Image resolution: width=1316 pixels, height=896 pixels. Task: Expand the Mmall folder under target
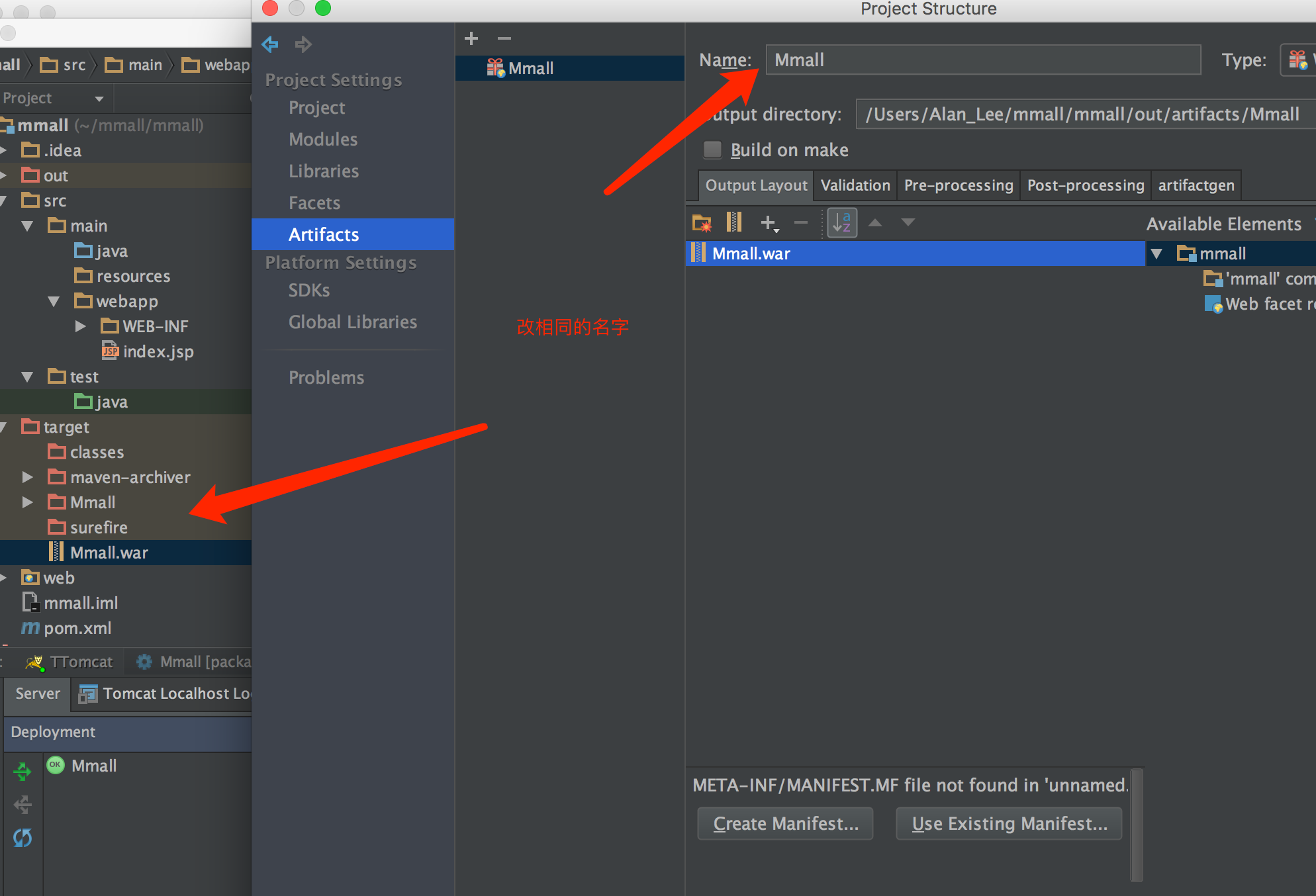[x=27, y=502]
